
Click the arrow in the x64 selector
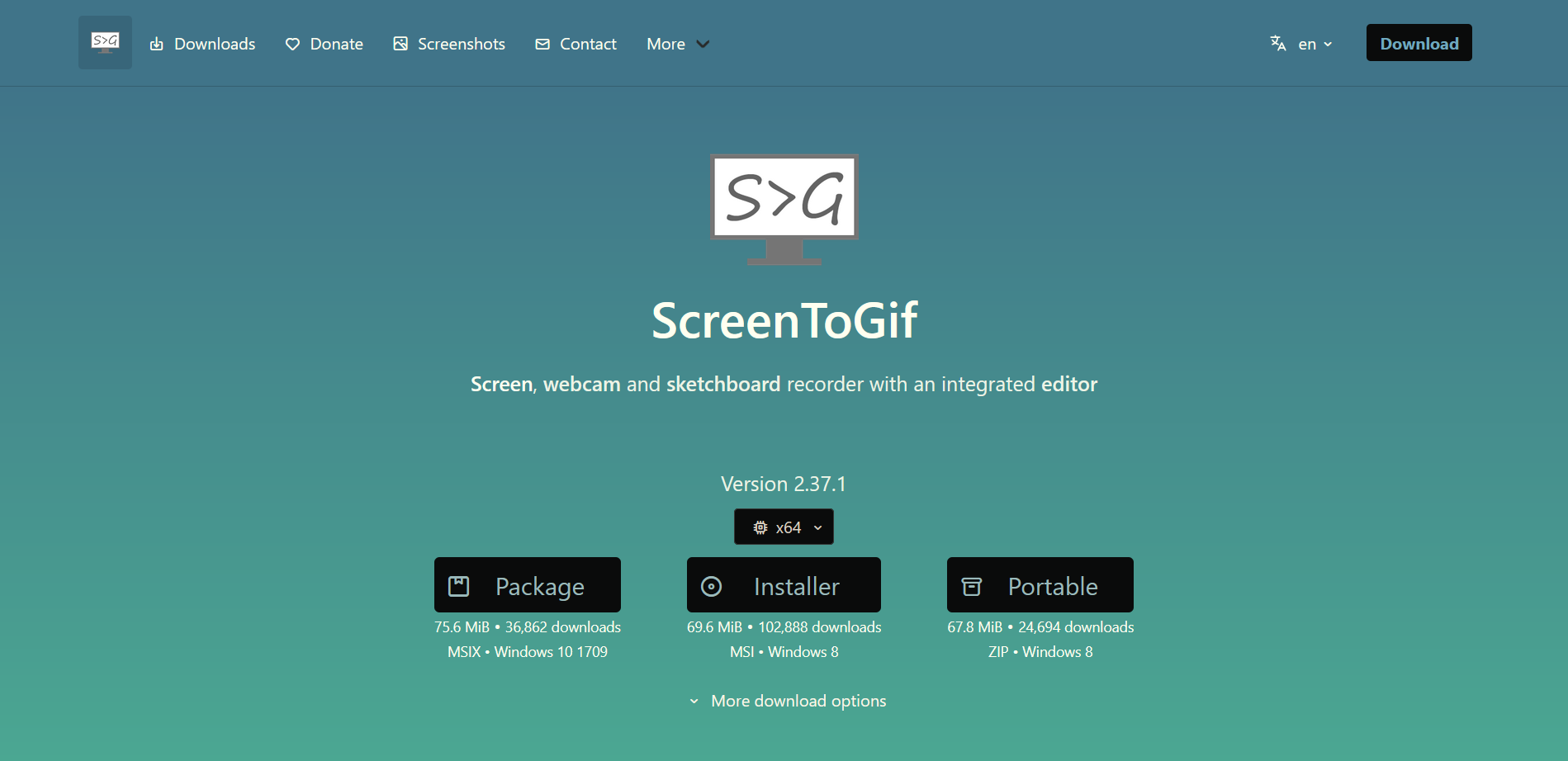818,527
